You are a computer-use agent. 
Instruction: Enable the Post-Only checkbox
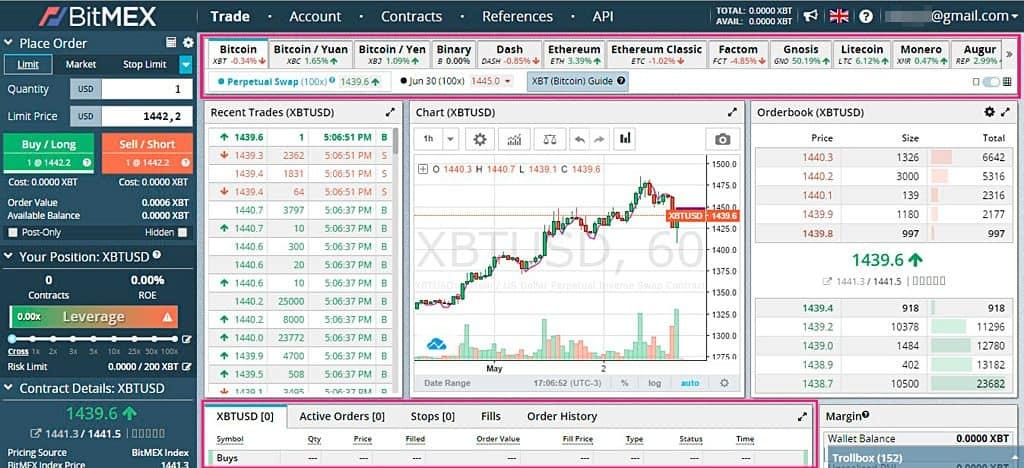click(x=12, y=232)
